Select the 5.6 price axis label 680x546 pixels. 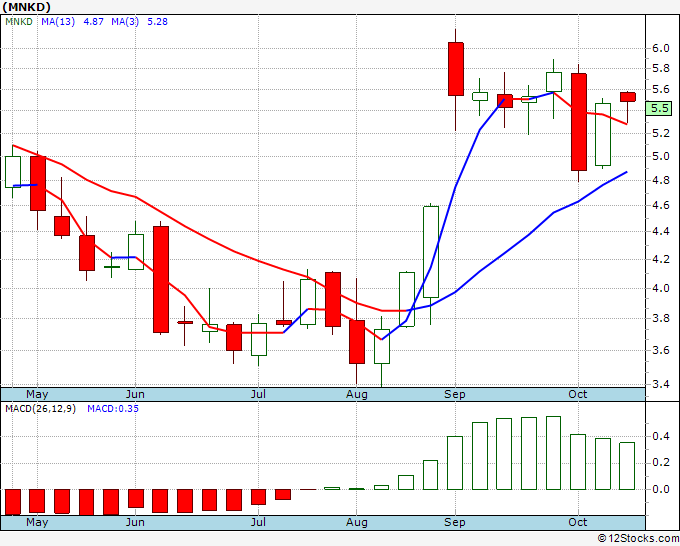(661, 90)
